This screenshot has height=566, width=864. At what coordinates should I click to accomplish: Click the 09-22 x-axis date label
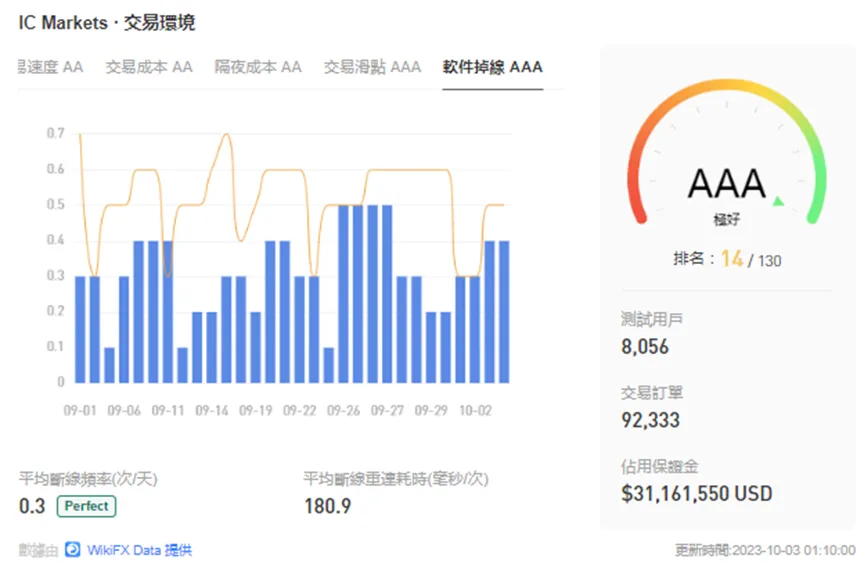pyautogui.click(x=299, y=411)
